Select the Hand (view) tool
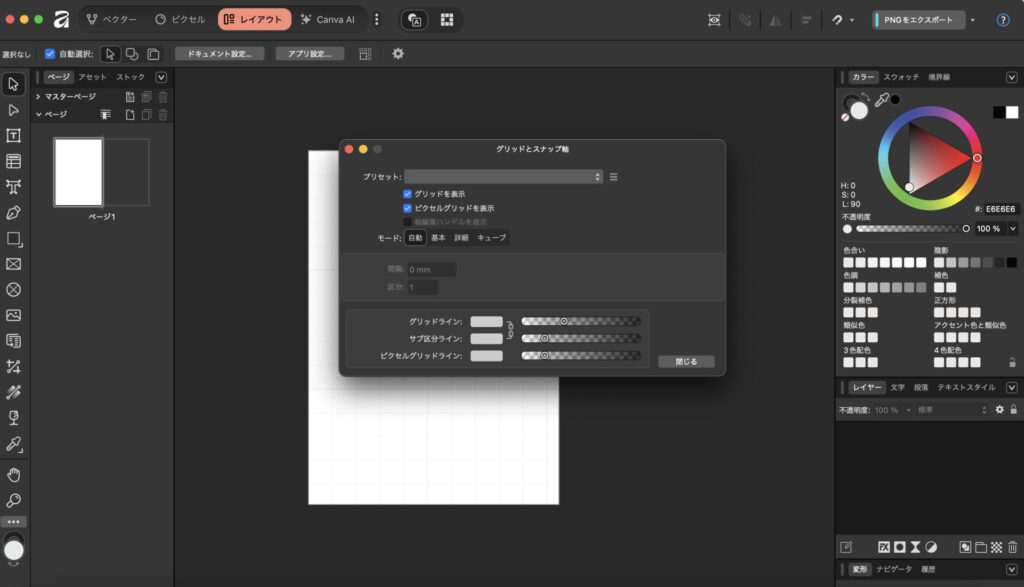Image resolution: width=1024 pixels, height=587 pixels. (x=14, y=474)
